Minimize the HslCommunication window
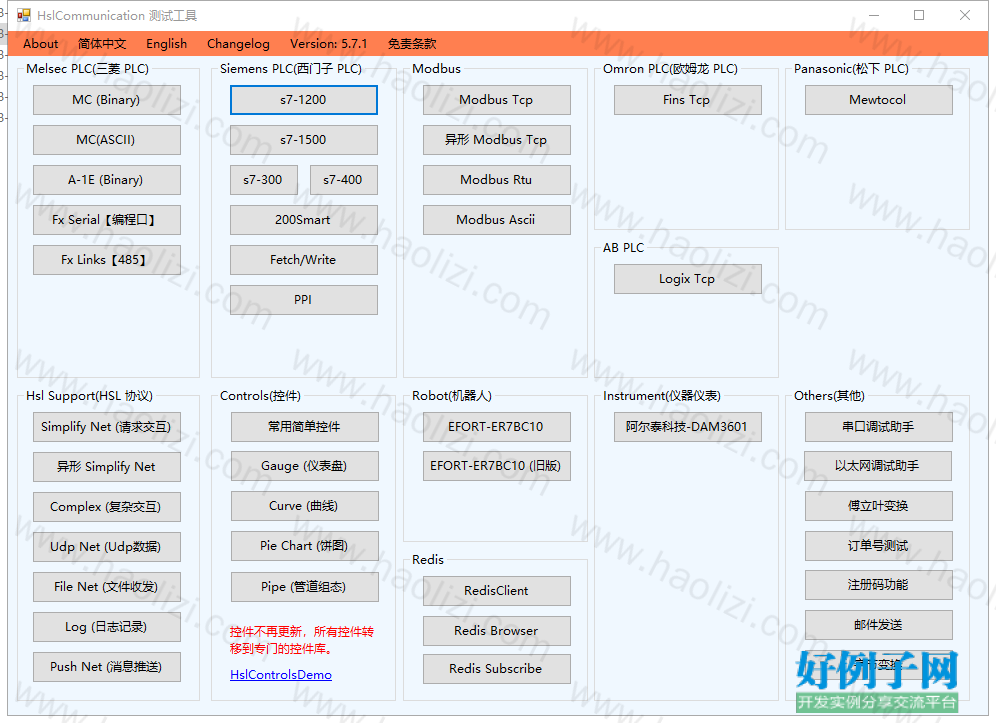Image resolution: width=996 pixels, height=723 pixels. [874, 15]
